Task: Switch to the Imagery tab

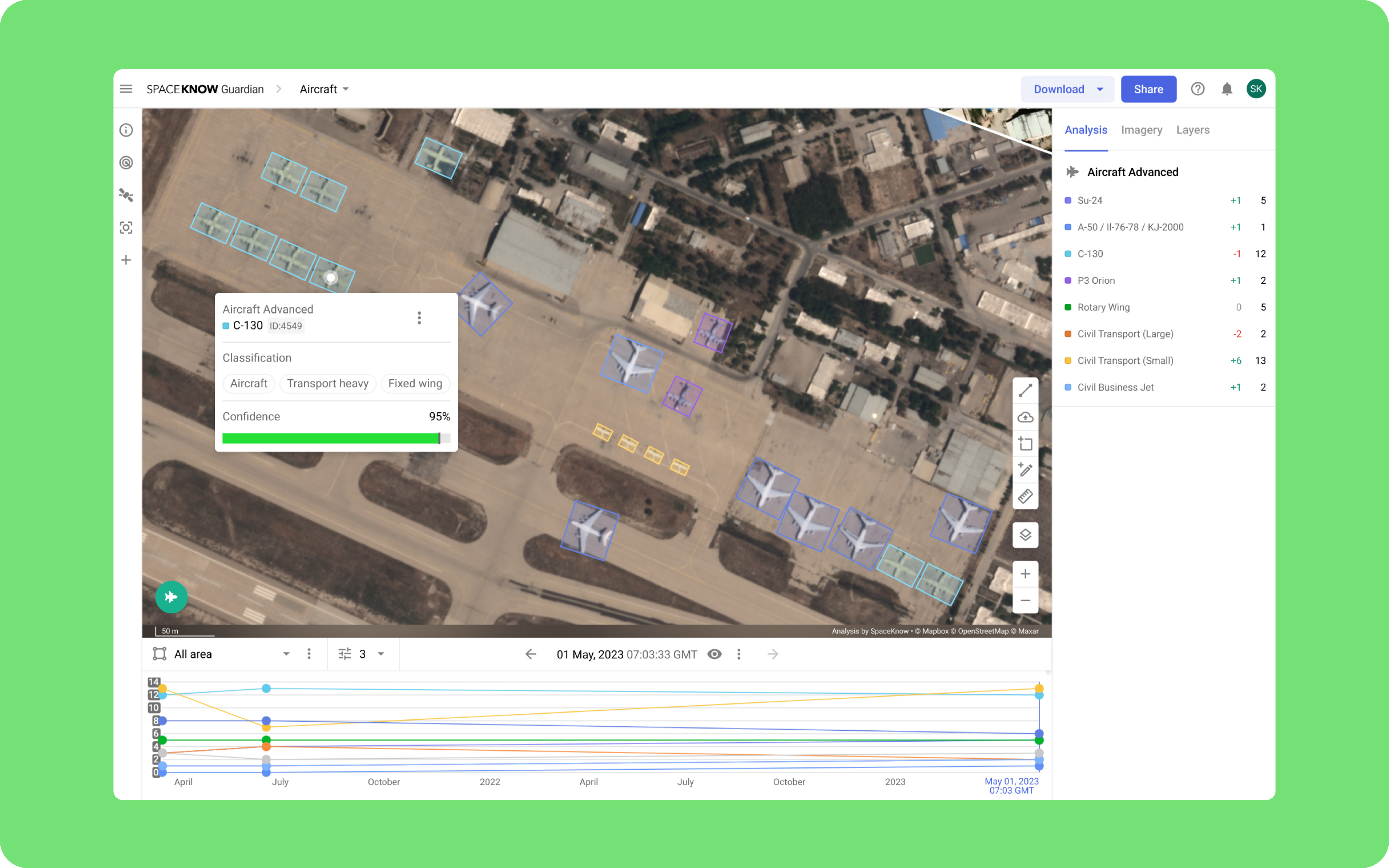Action: (x=1141, y=130)
